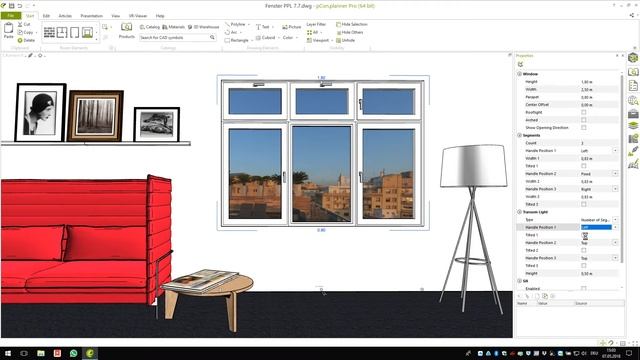Open Segments Handle Position 1 dropdown
This screenshot has width=640, height=360.
[615, 151]
